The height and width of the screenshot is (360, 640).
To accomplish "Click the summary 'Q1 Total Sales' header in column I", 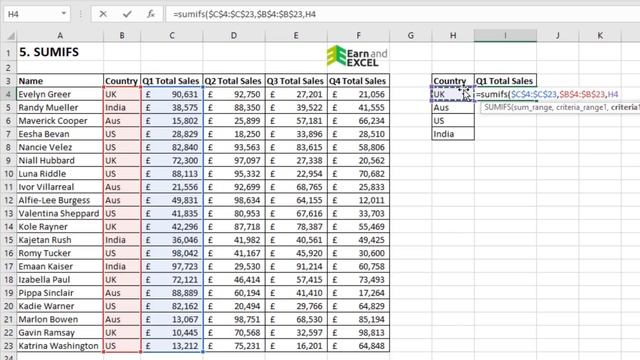I will pos(505,81).
